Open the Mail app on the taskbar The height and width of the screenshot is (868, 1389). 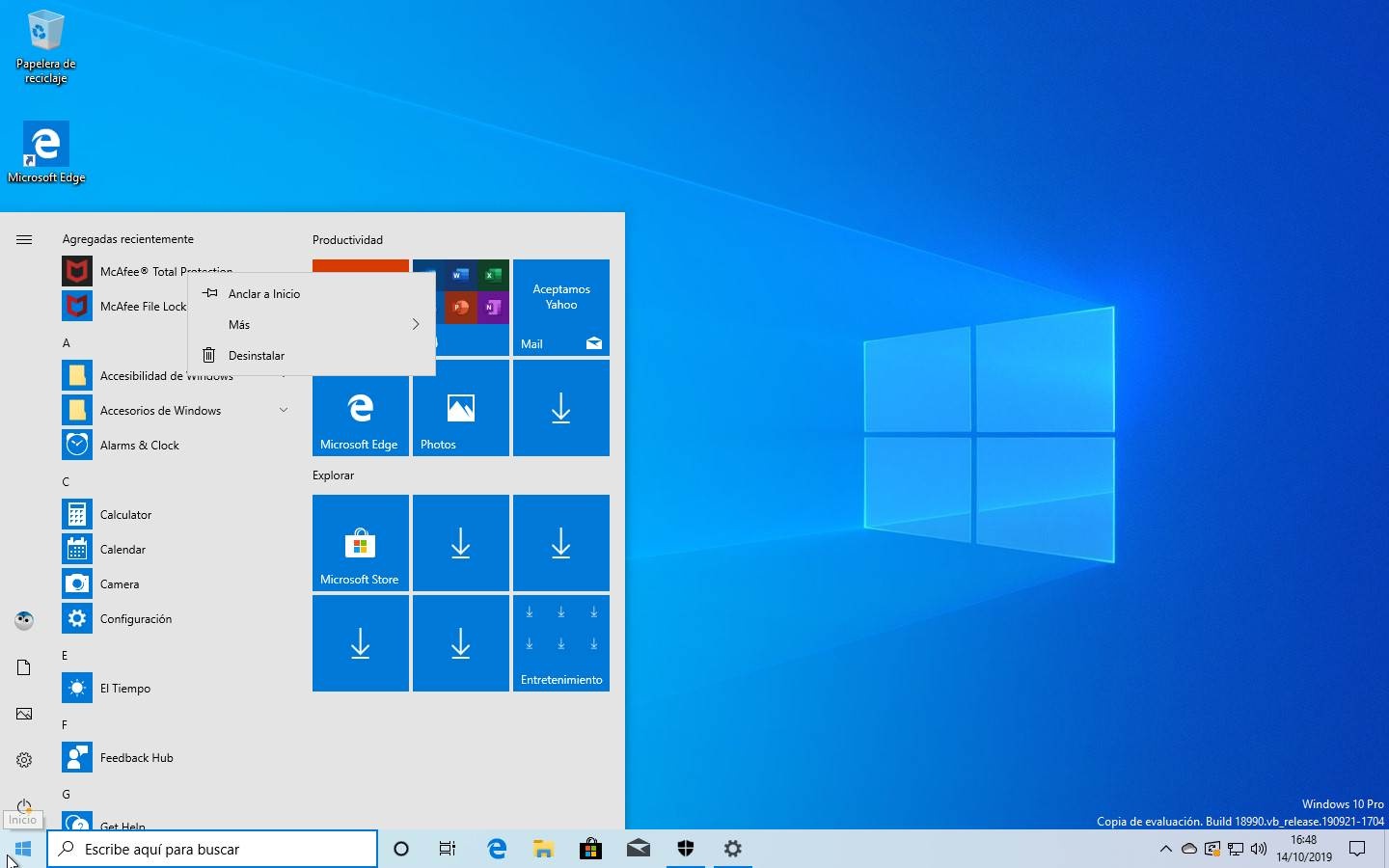638,849
